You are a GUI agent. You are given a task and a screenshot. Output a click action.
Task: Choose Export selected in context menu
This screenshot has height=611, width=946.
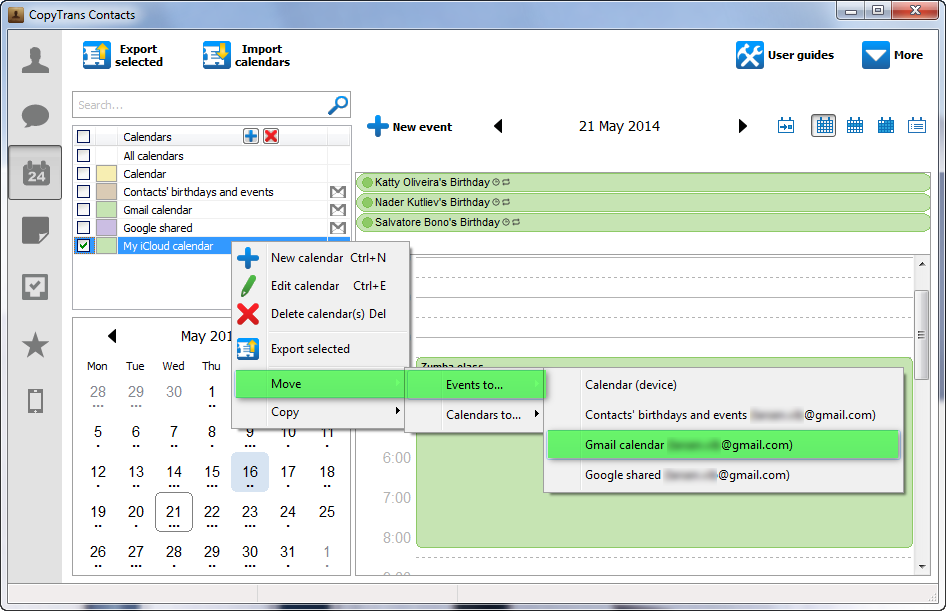click(321, 349)
